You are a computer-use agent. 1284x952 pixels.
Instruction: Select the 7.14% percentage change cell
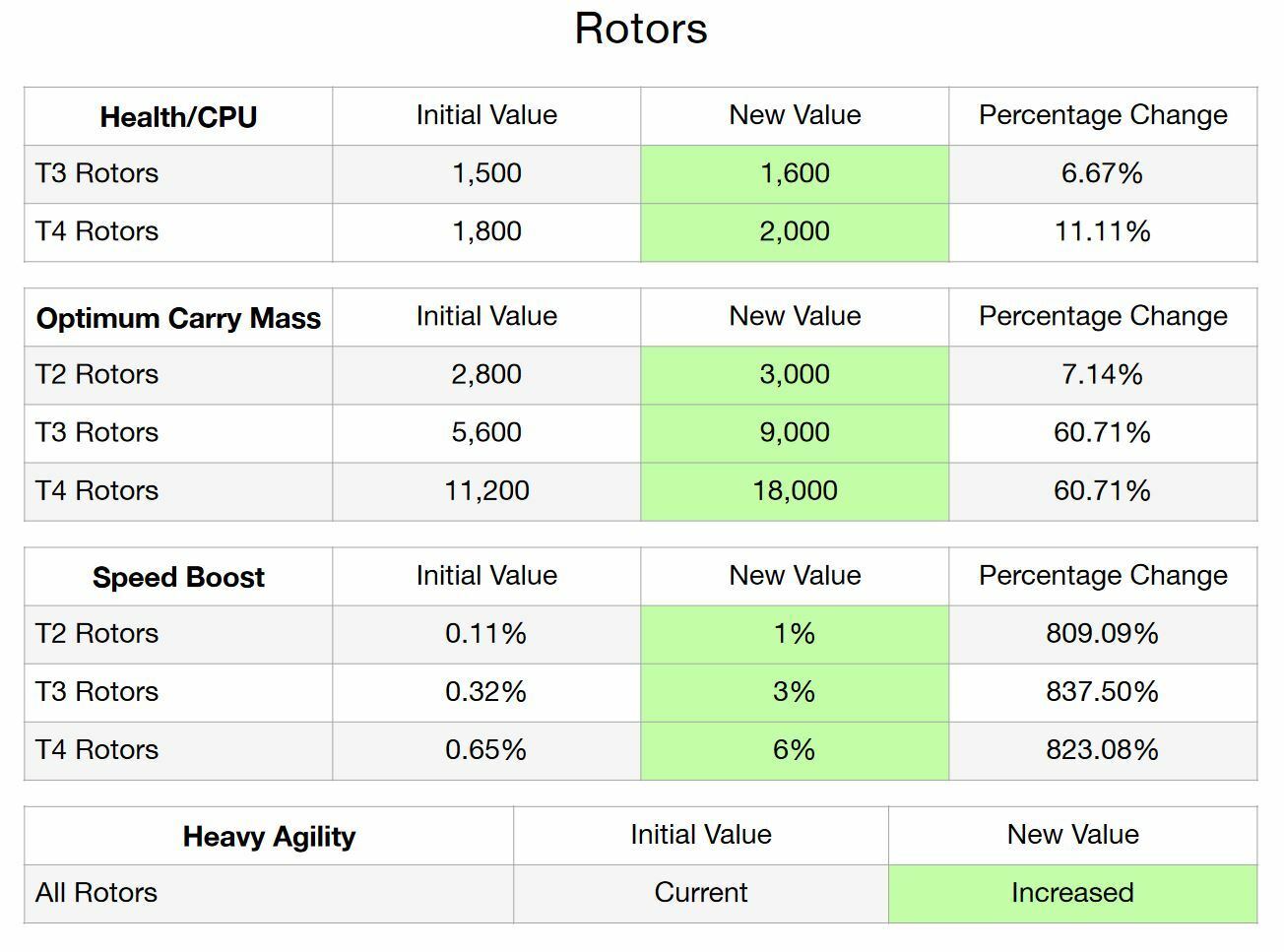[1102, 375]
